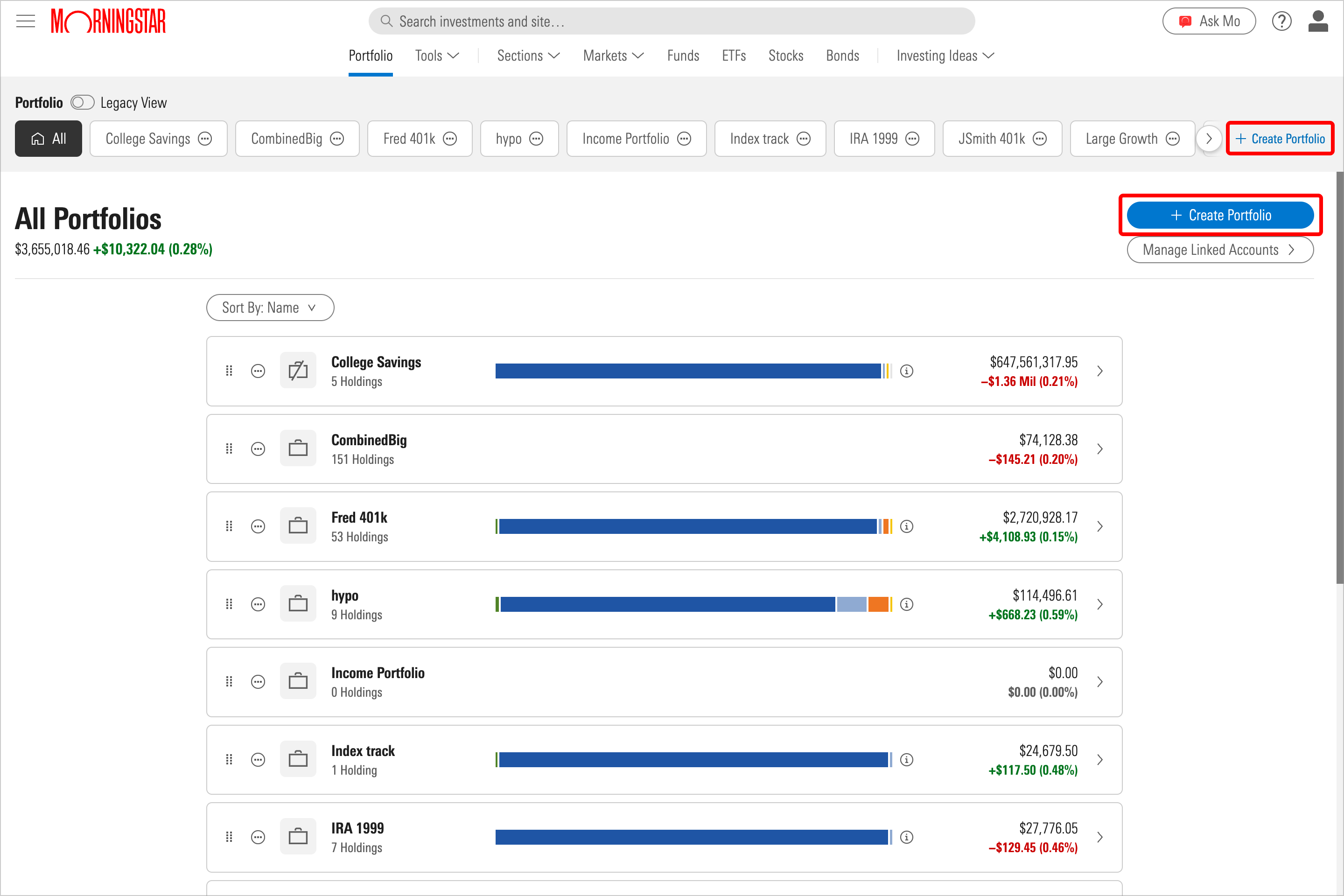Open hypo portfolio via row chevron
The height and width of the screenshot is (896, 1344).
coord(1100,605)
